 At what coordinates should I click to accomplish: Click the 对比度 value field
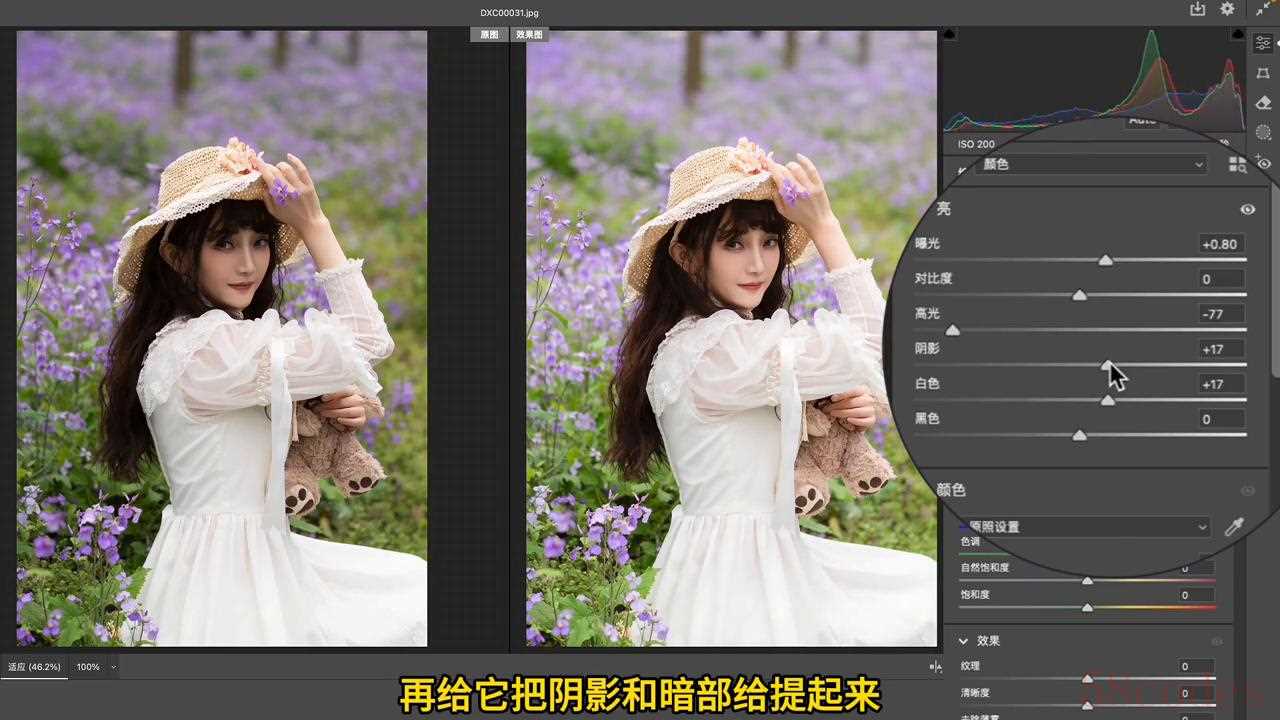point(1221,279)
